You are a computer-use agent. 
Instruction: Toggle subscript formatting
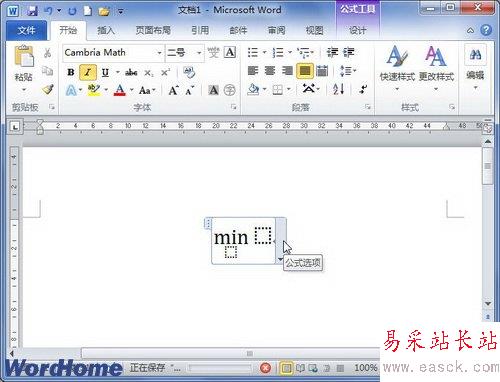coord(149,73)
